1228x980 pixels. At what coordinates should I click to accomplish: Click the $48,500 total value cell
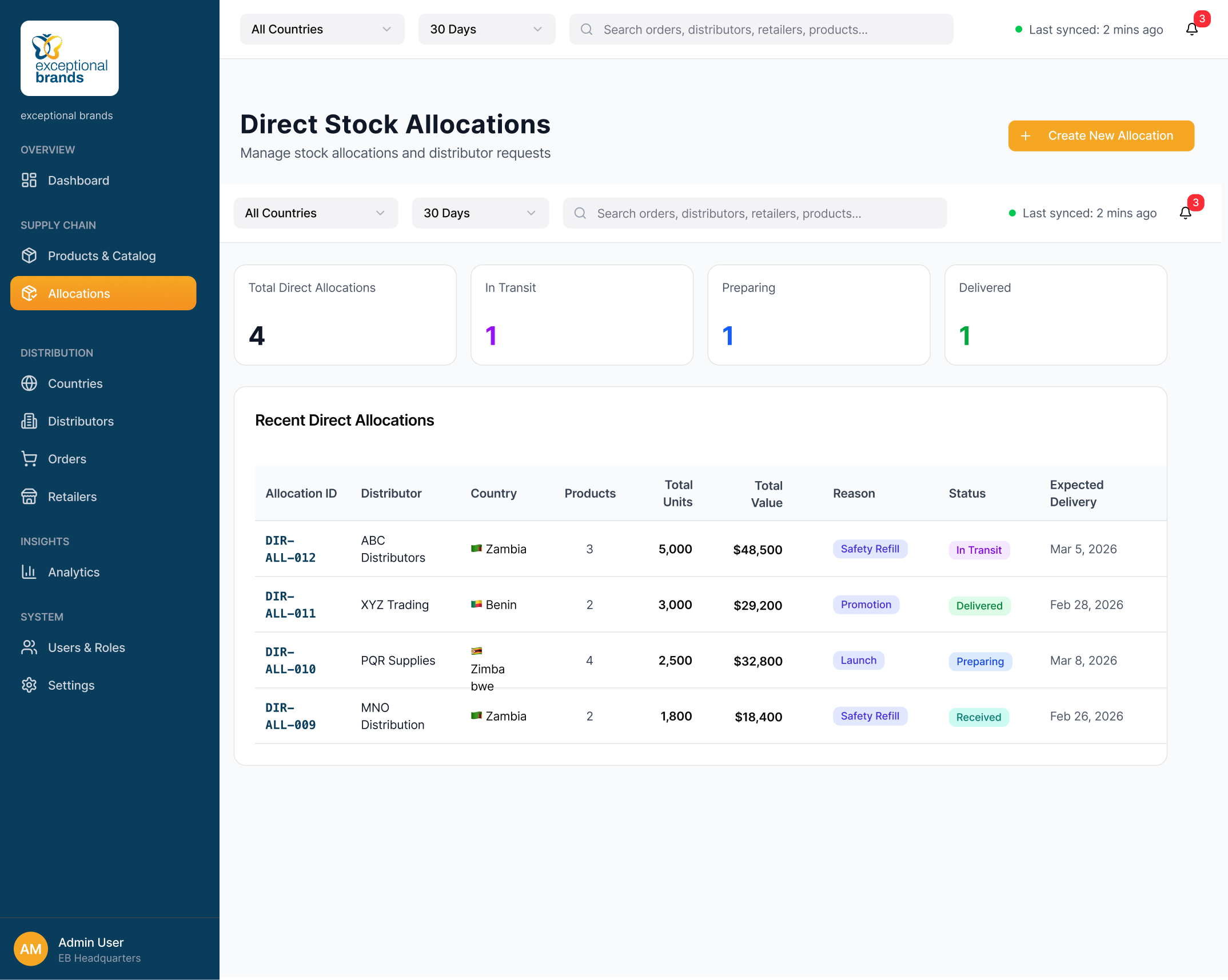pyautogui.click(x=758, y=550)
